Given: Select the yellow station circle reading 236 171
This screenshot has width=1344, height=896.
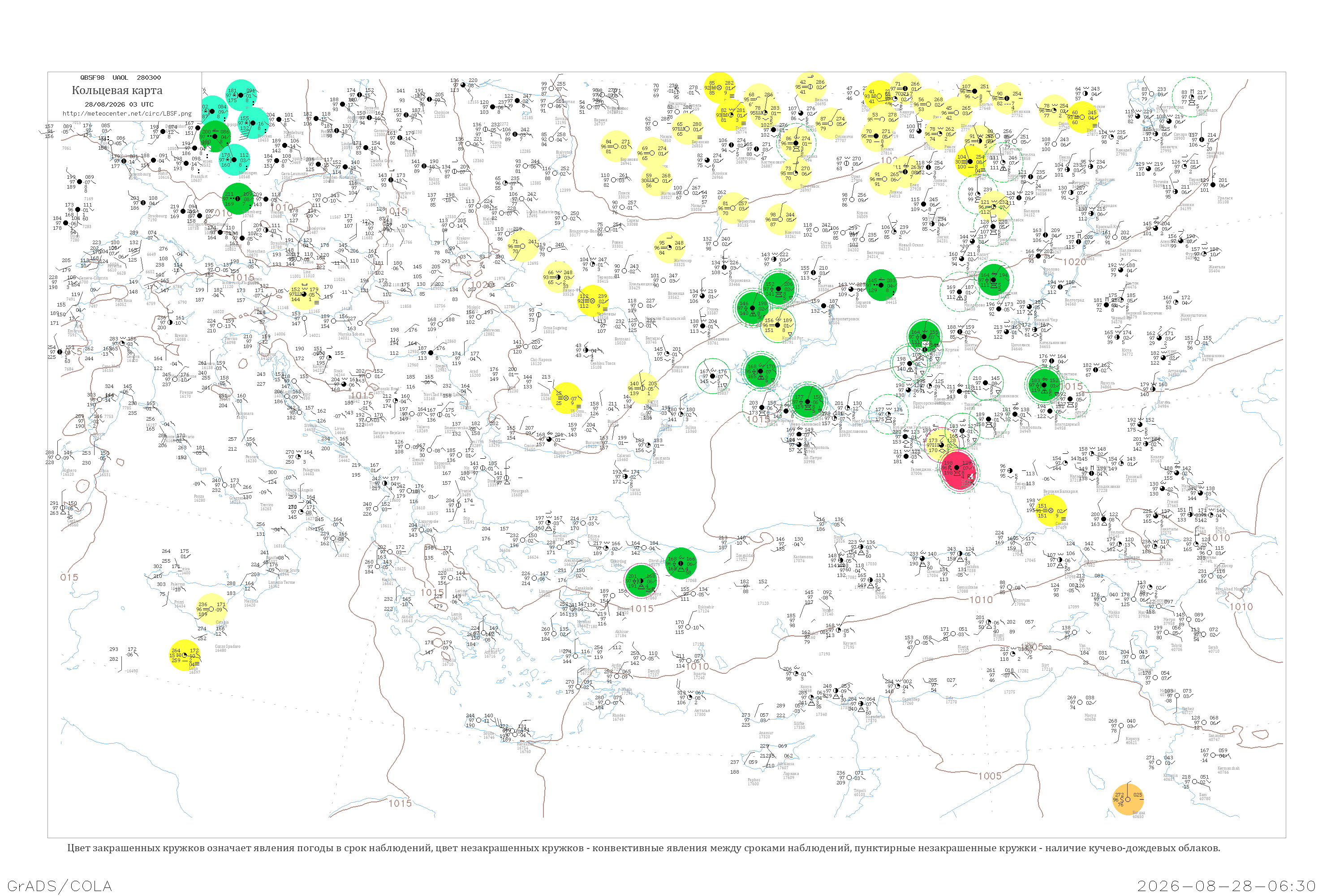Looking at the screenshot, I should 212,609.
